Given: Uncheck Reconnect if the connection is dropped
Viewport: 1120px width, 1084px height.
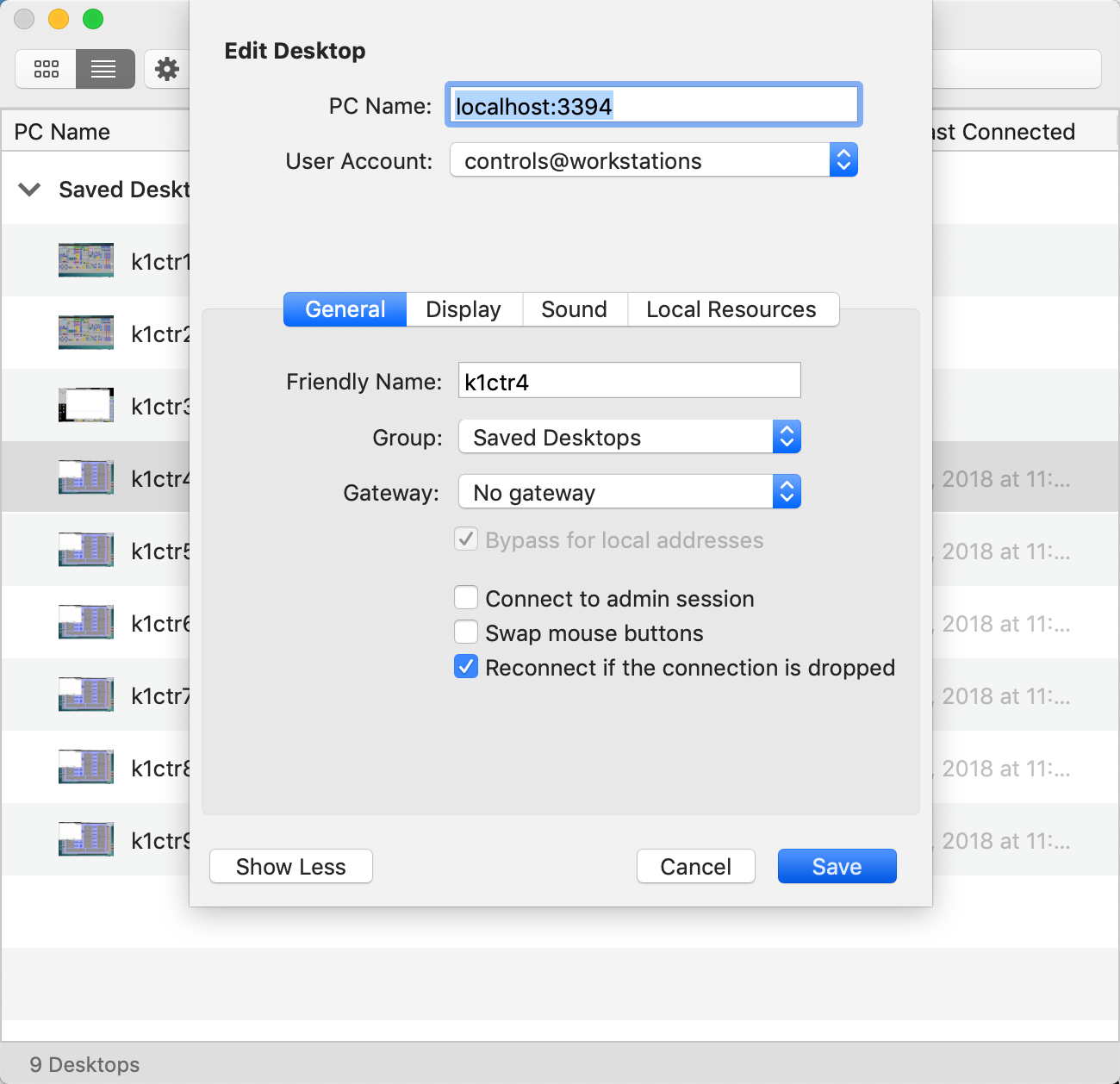Looking at the screenshot, I should [x=466, y=667].
